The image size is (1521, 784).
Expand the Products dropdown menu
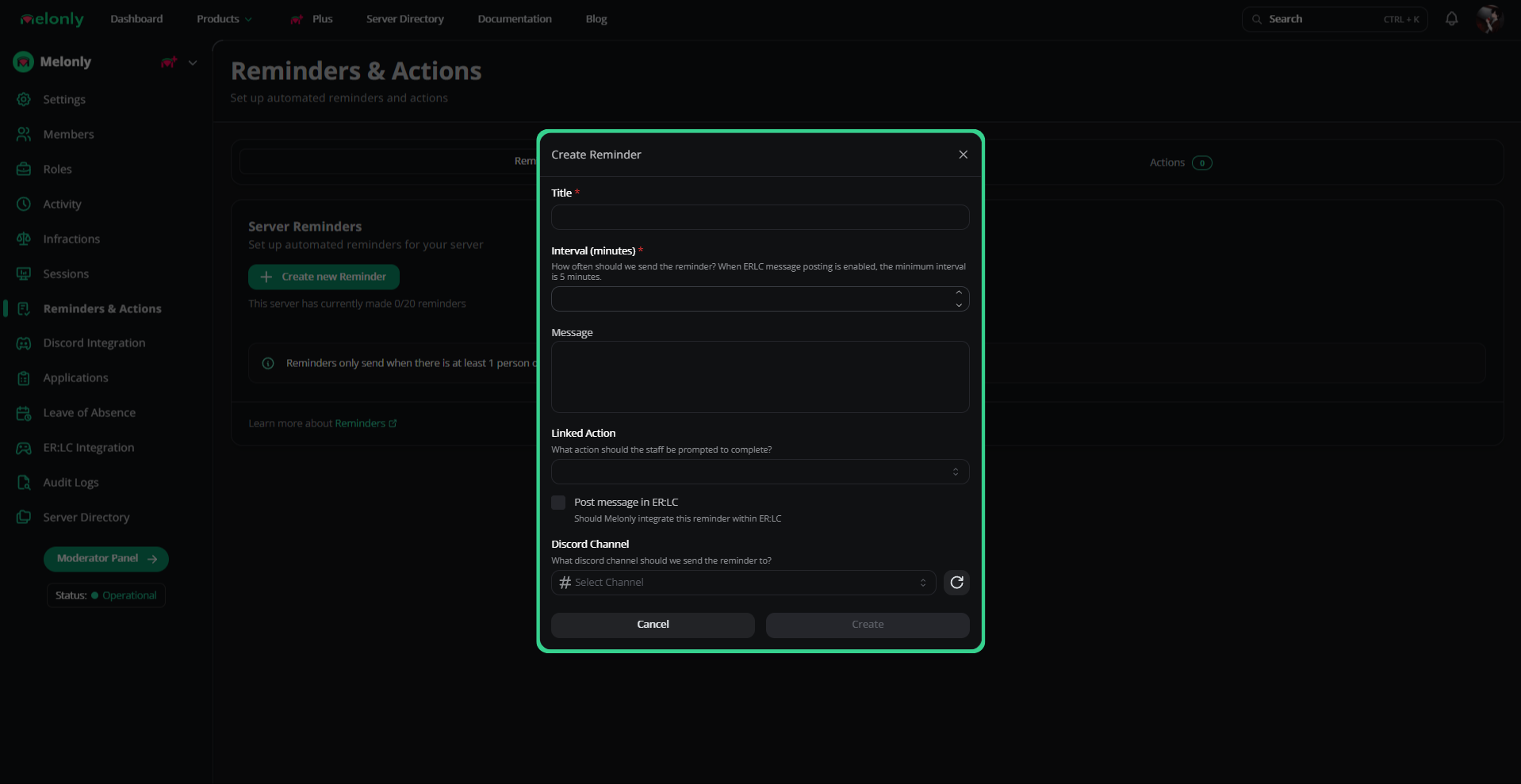[x=224, y=19]
